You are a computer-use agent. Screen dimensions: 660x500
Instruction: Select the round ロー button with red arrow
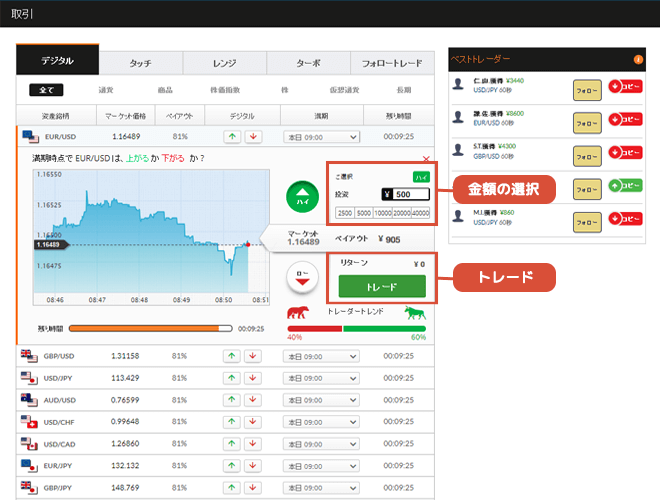302,277
